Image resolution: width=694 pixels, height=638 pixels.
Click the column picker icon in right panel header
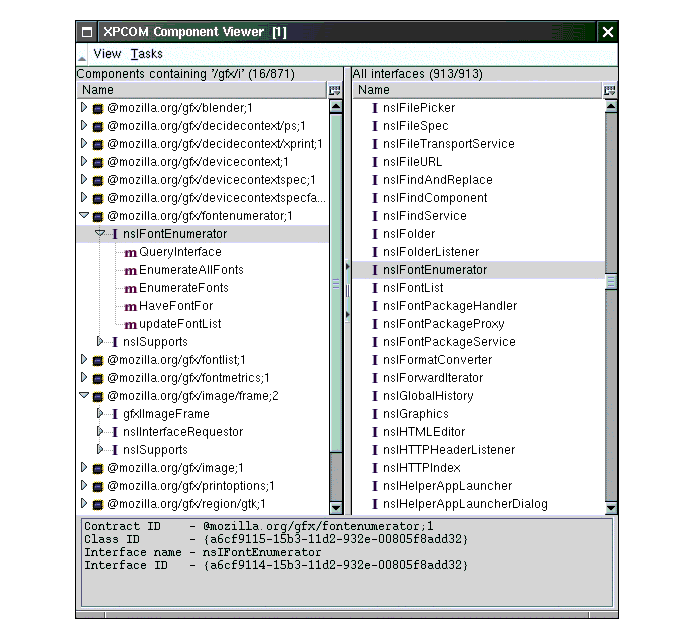(x=610, y=90)
